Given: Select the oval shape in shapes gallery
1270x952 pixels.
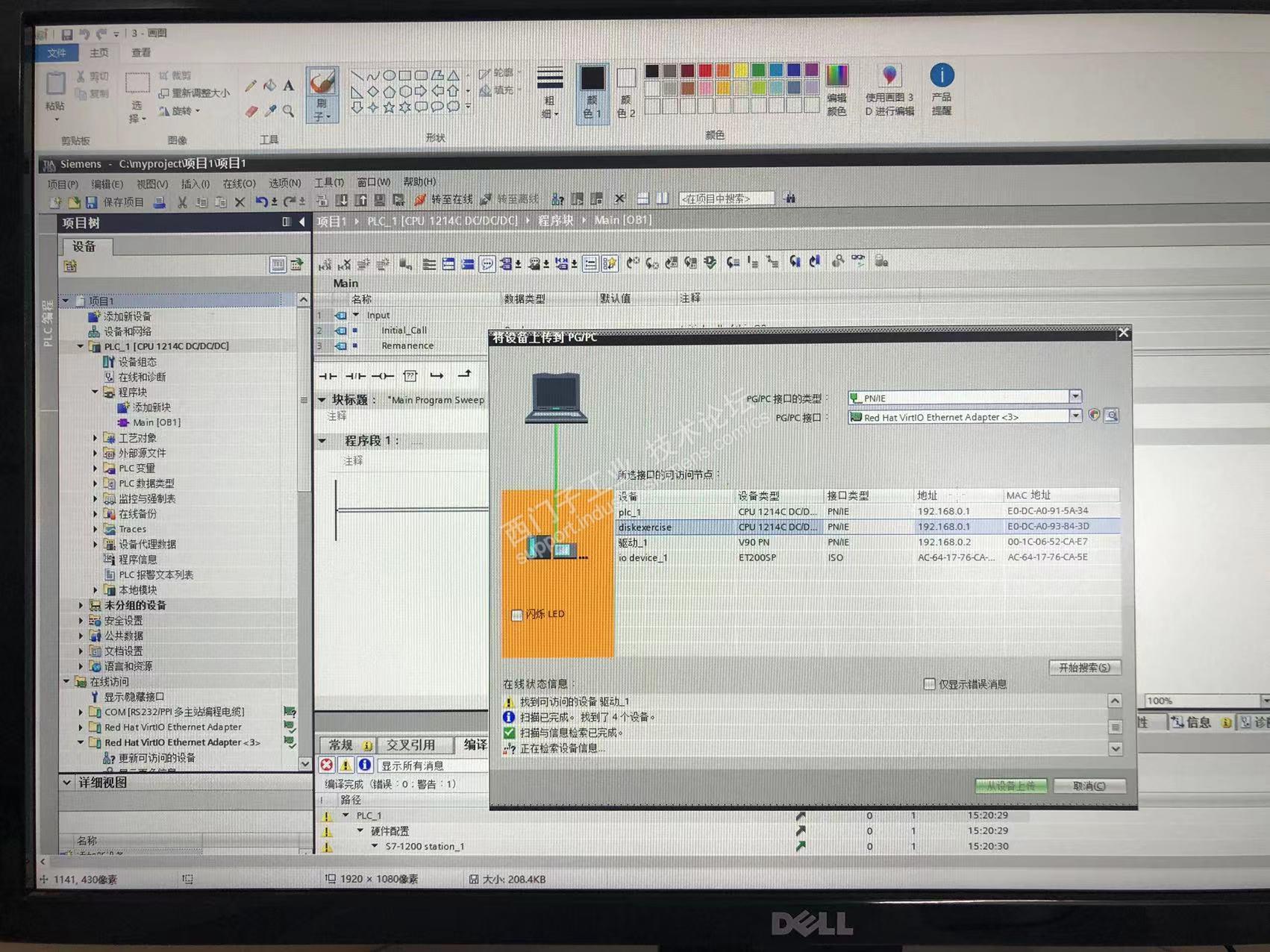Looking at the screenshot, I should coord(389,75).
